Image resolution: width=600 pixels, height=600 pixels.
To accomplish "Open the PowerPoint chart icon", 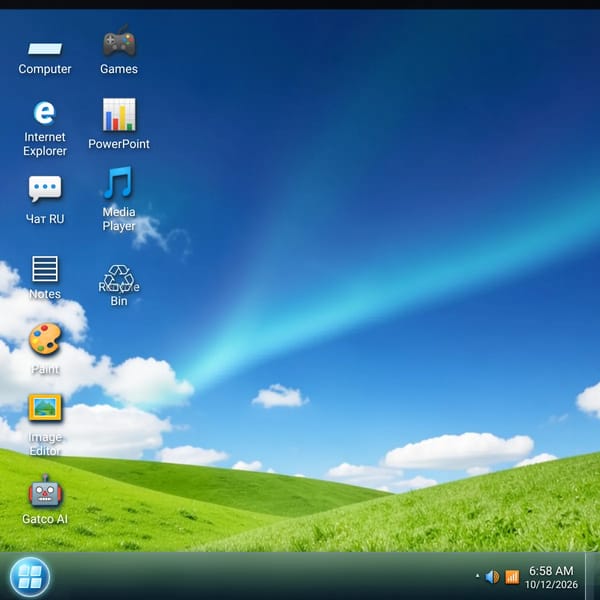I will click(119, 114).
